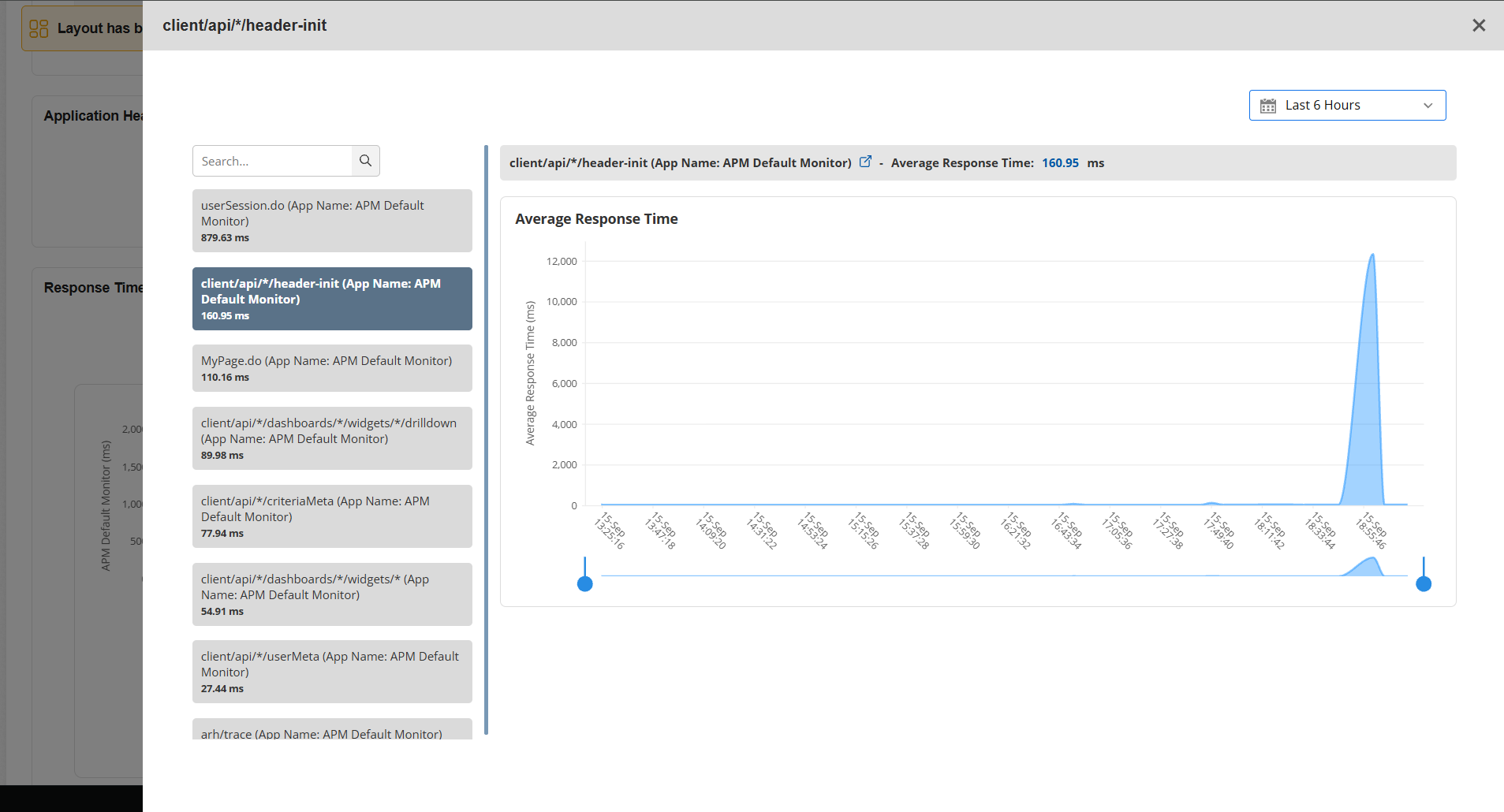Click the transaction list vertical scrollbar
This screenshot has width=1504, height=812.
pyautogui.click(x=486, y=440)
